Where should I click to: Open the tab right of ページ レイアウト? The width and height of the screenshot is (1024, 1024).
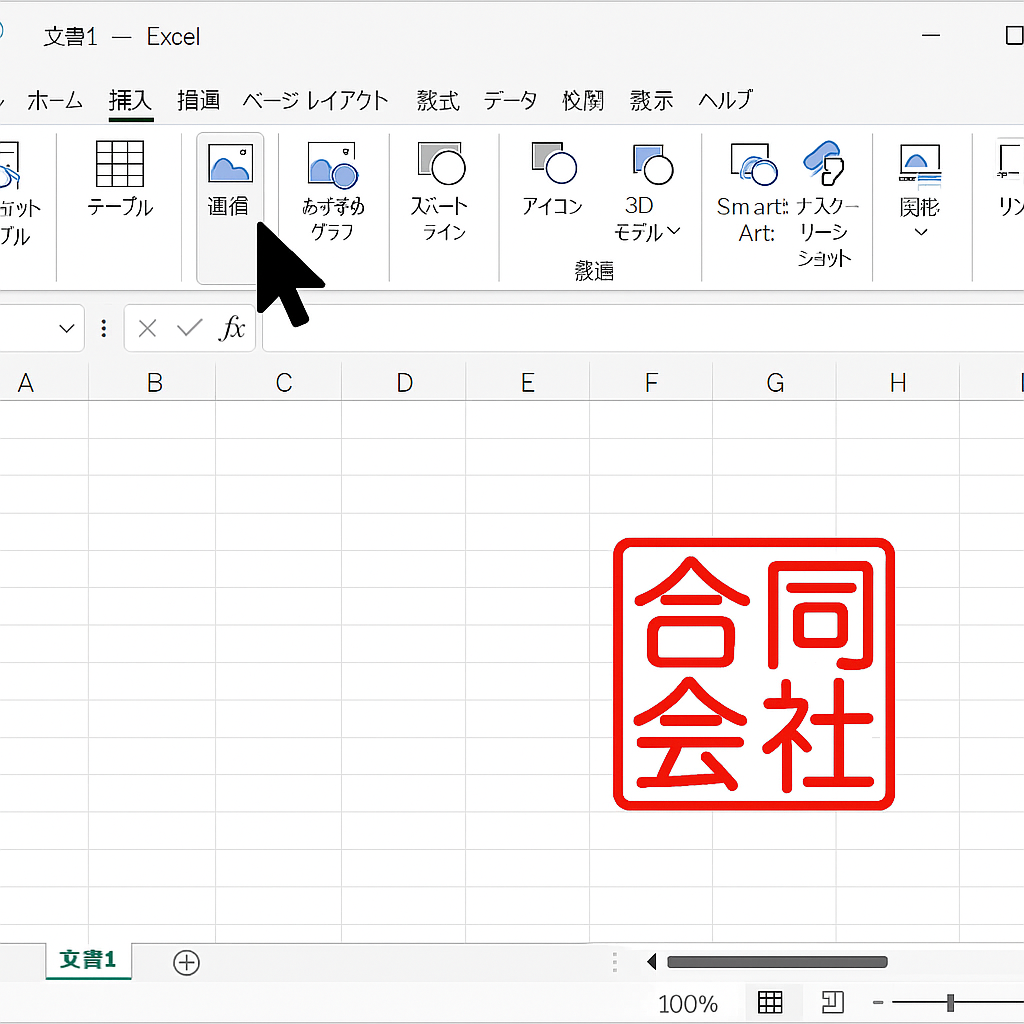tap(438, 101)
